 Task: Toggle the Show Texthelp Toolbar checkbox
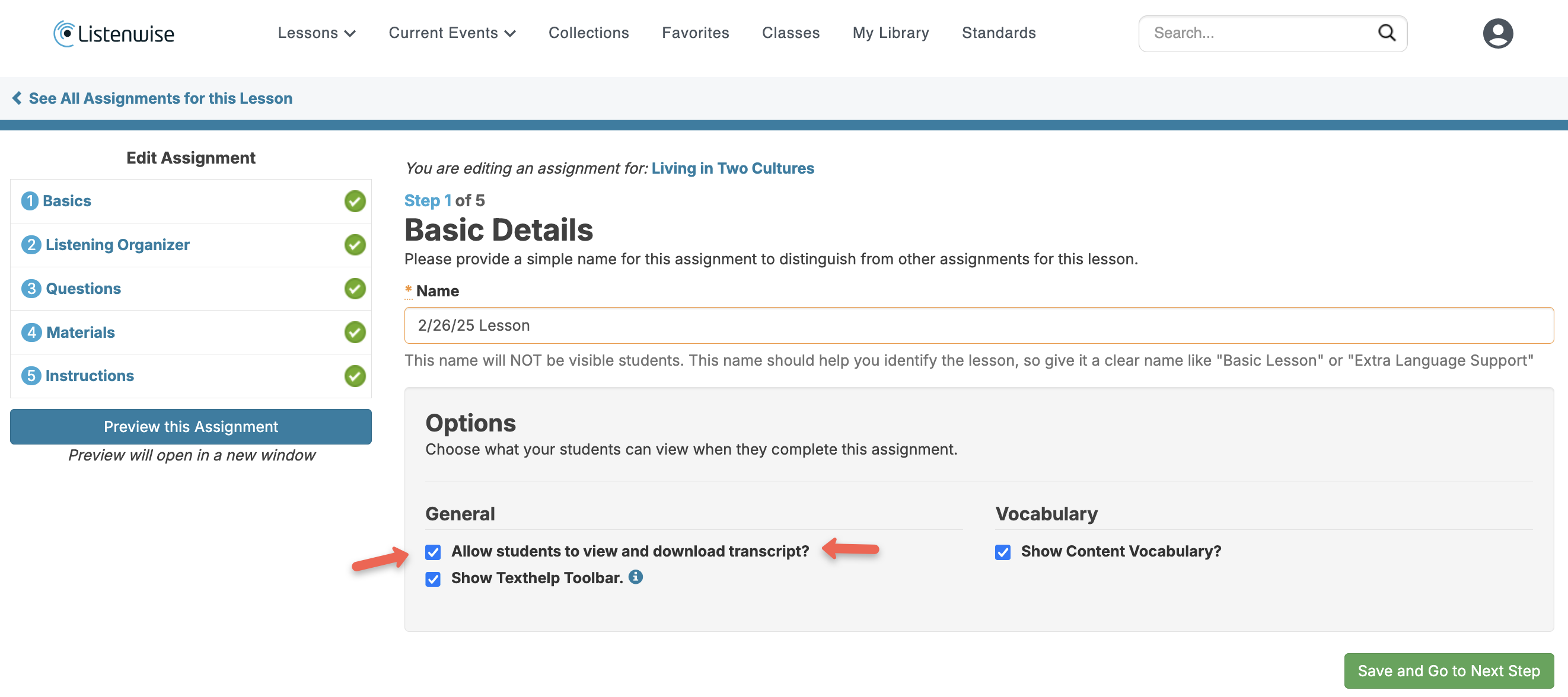pyautogui.click(x=433, y=579)
